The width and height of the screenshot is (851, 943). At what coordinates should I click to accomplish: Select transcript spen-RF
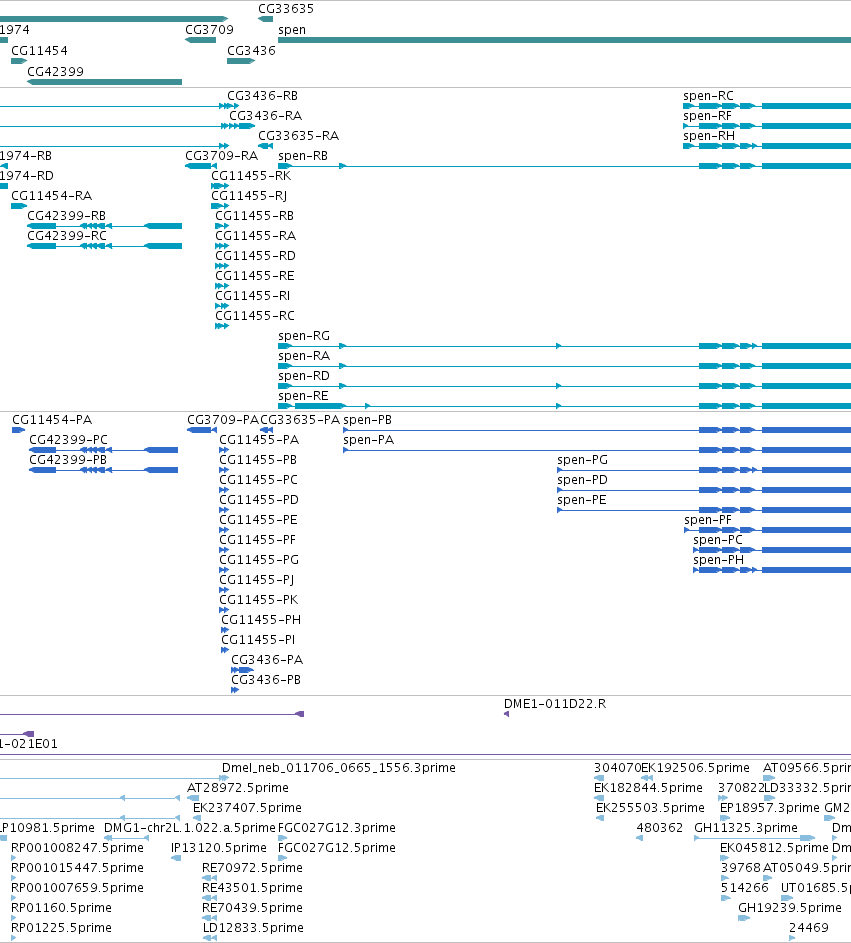click(767, 126)
